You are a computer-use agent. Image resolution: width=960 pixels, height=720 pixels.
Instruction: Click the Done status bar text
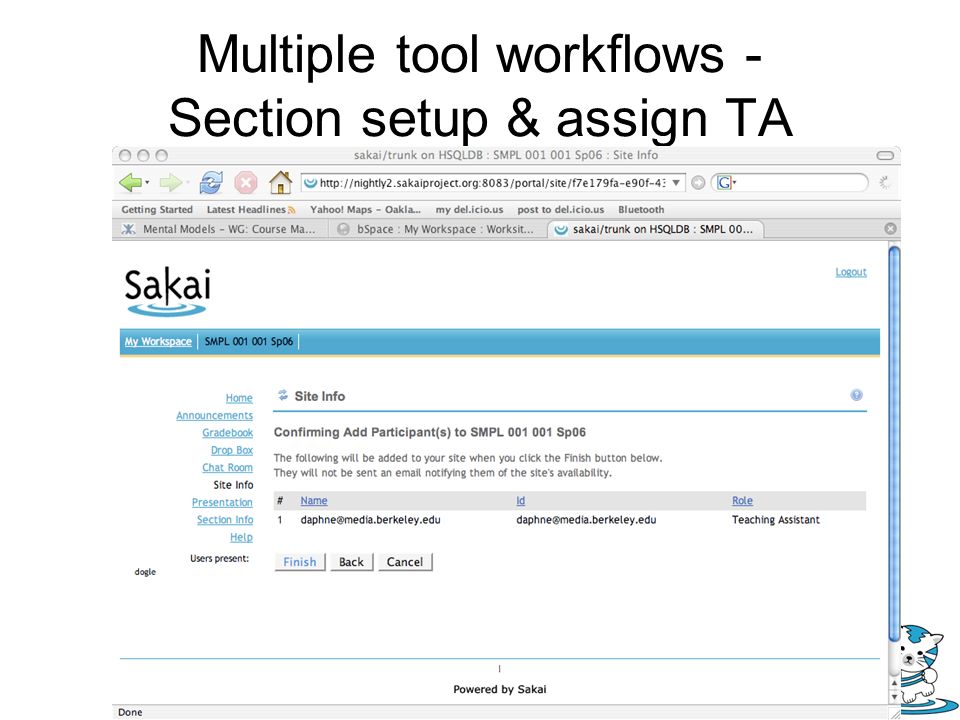[x=130, y=712]
